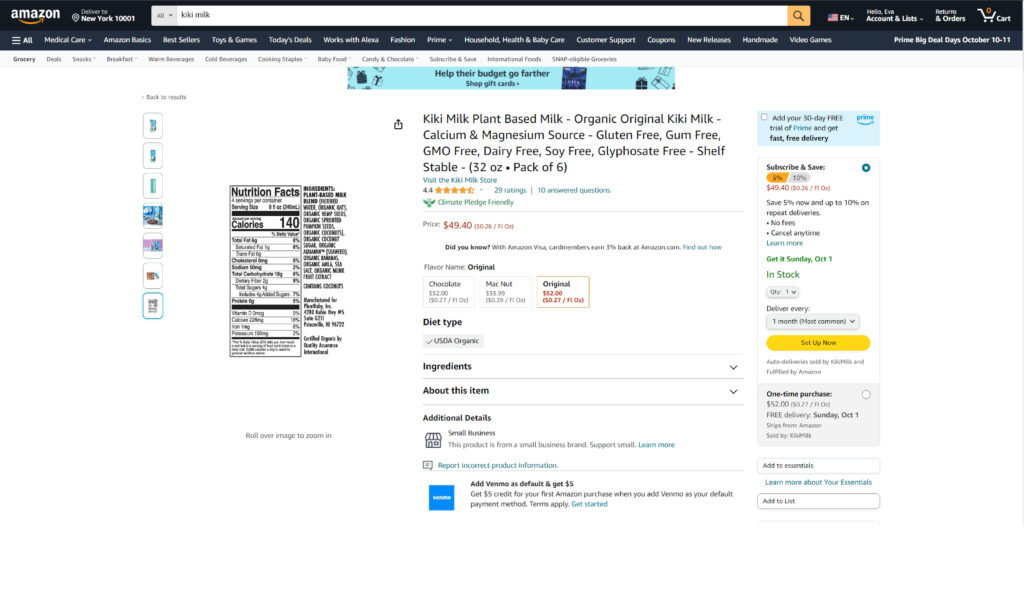Image resolution: width=1024 pixels, height=590 pixels.
Task: Open the Medical Care menu dropdown
Action: (68, 40)
